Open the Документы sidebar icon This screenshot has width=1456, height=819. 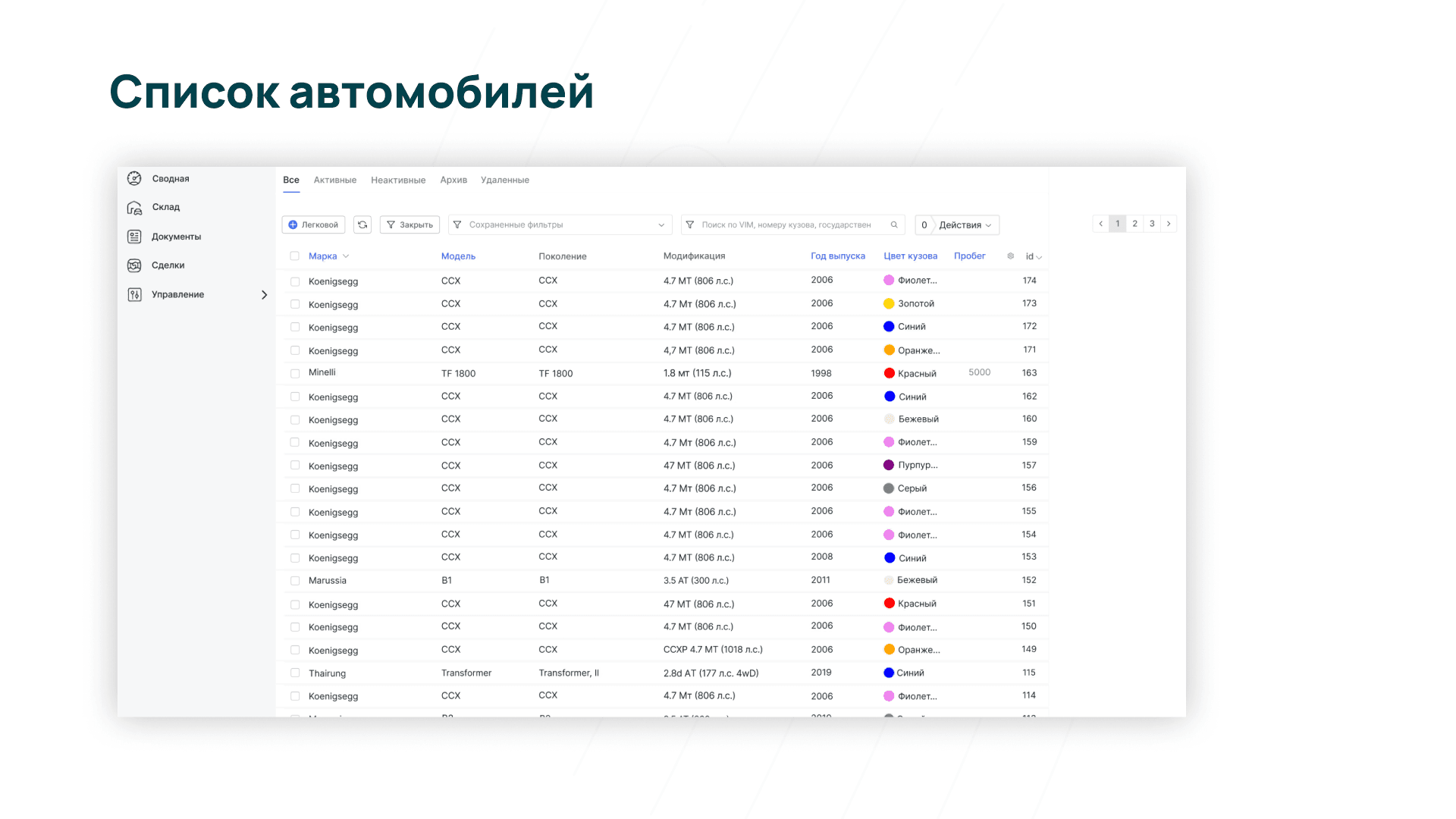click(x=134, y=237)
